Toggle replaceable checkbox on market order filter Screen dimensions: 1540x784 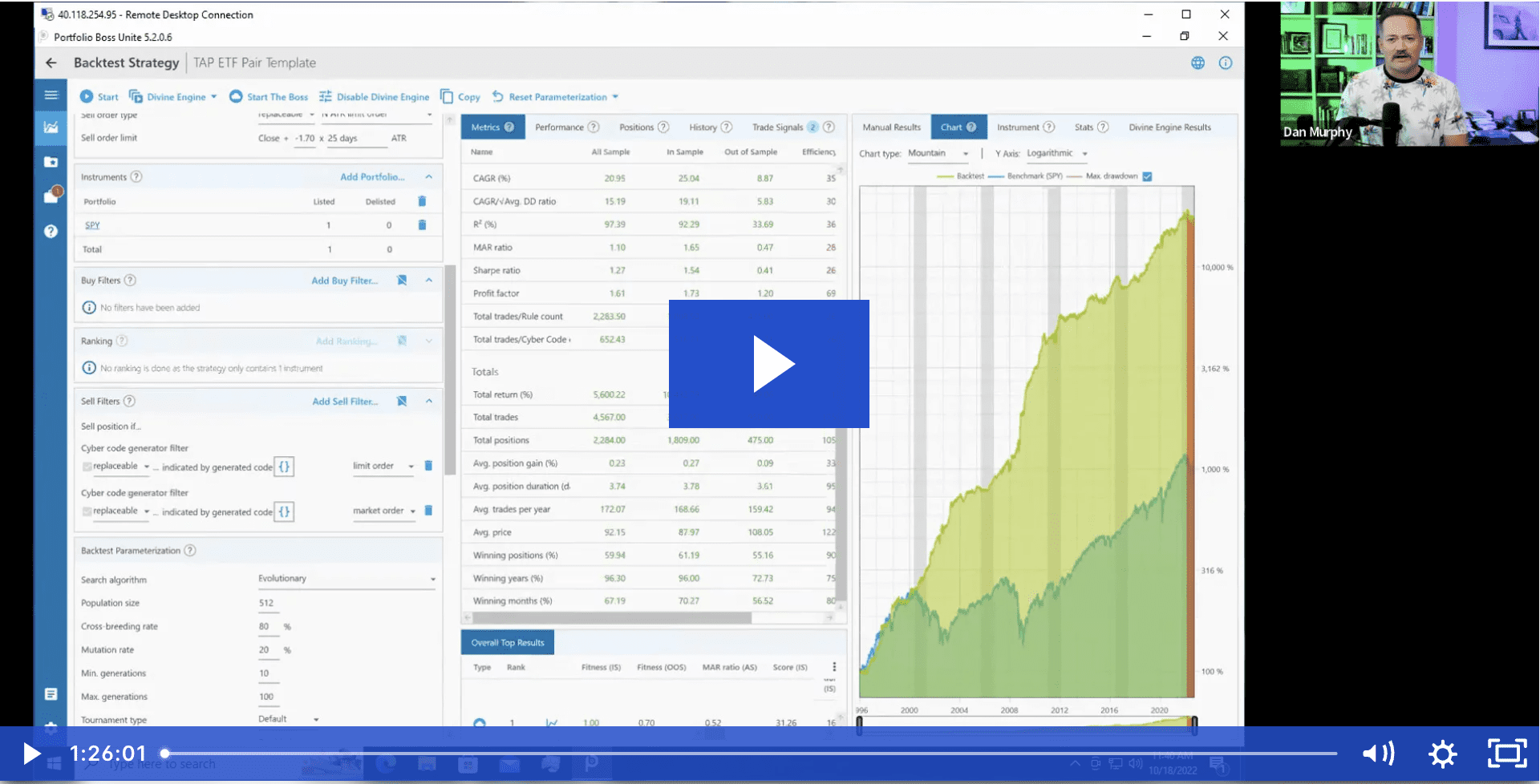(x=87, y=511)
